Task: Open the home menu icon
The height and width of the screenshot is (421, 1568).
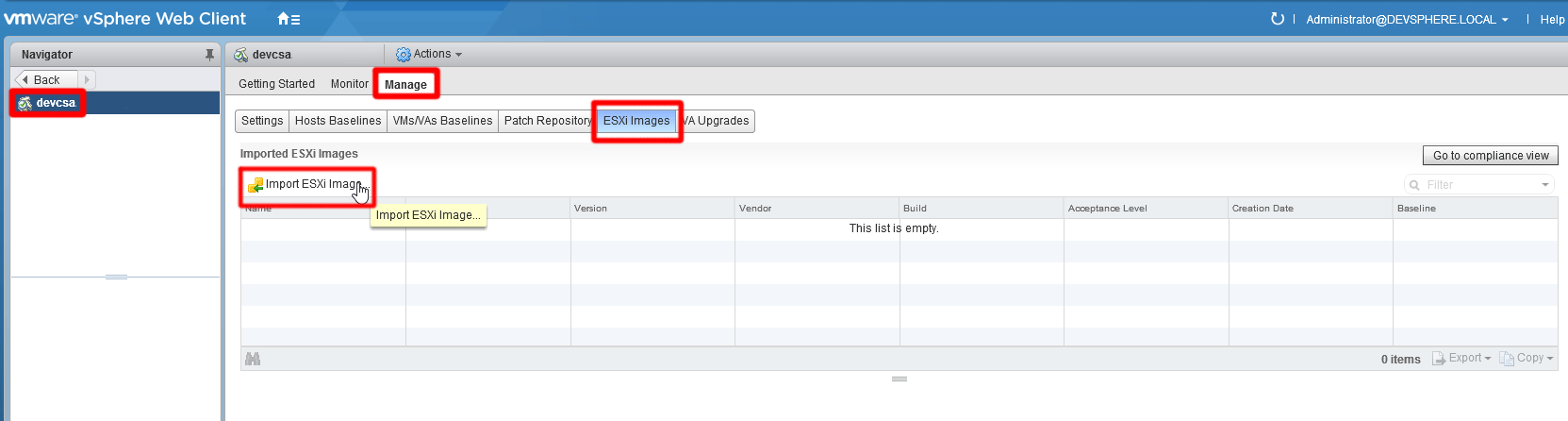Action: point(289,19)
